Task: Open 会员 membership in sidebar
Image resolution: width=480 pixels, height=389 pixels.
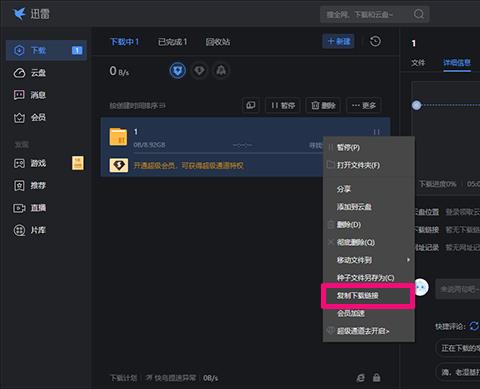Action: [x=29, y=117]
